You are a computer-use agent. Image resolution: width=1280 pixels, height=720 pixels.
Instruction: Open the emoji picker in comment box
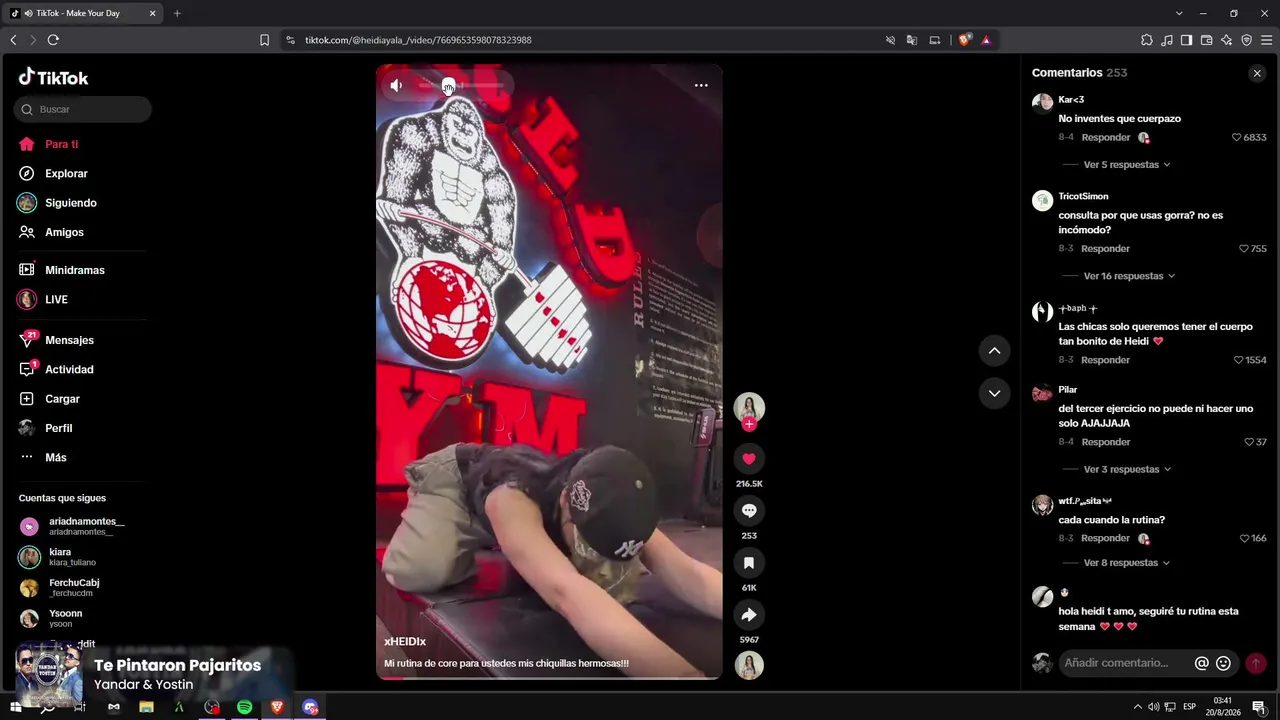1223,663
